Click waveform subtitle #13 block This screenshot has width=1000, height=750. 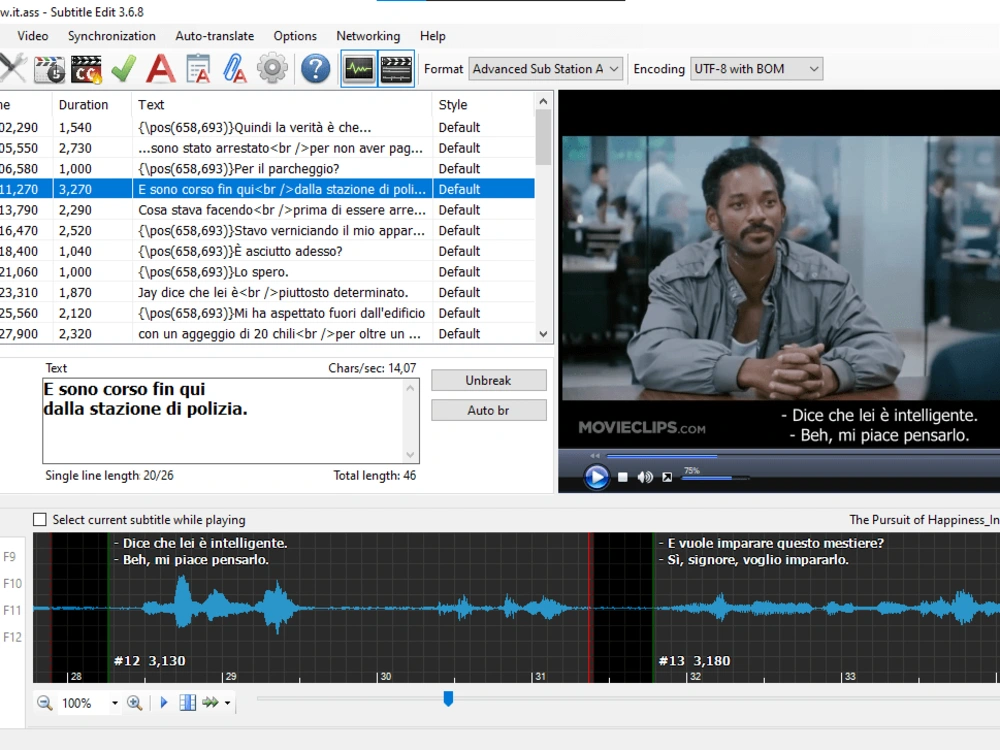click(x=827, y=608)
